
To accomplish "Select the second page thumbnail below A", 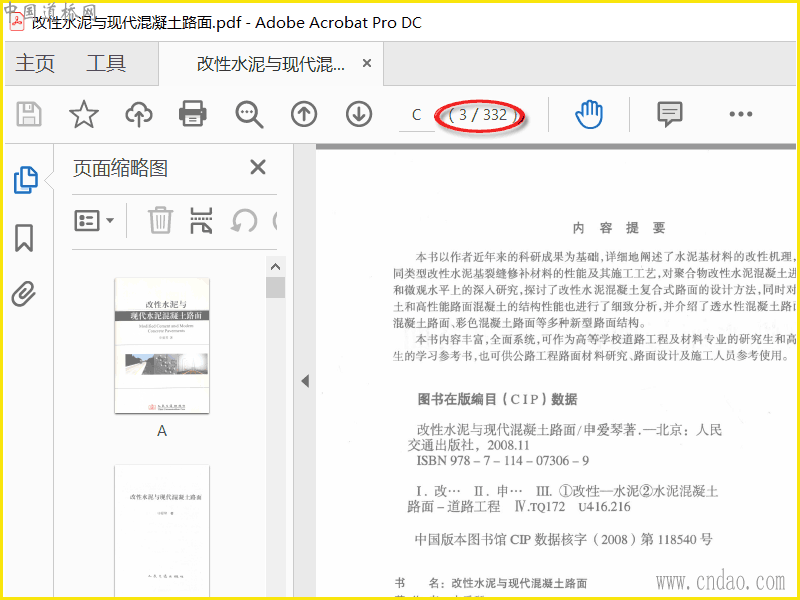I will click(162, 531).
